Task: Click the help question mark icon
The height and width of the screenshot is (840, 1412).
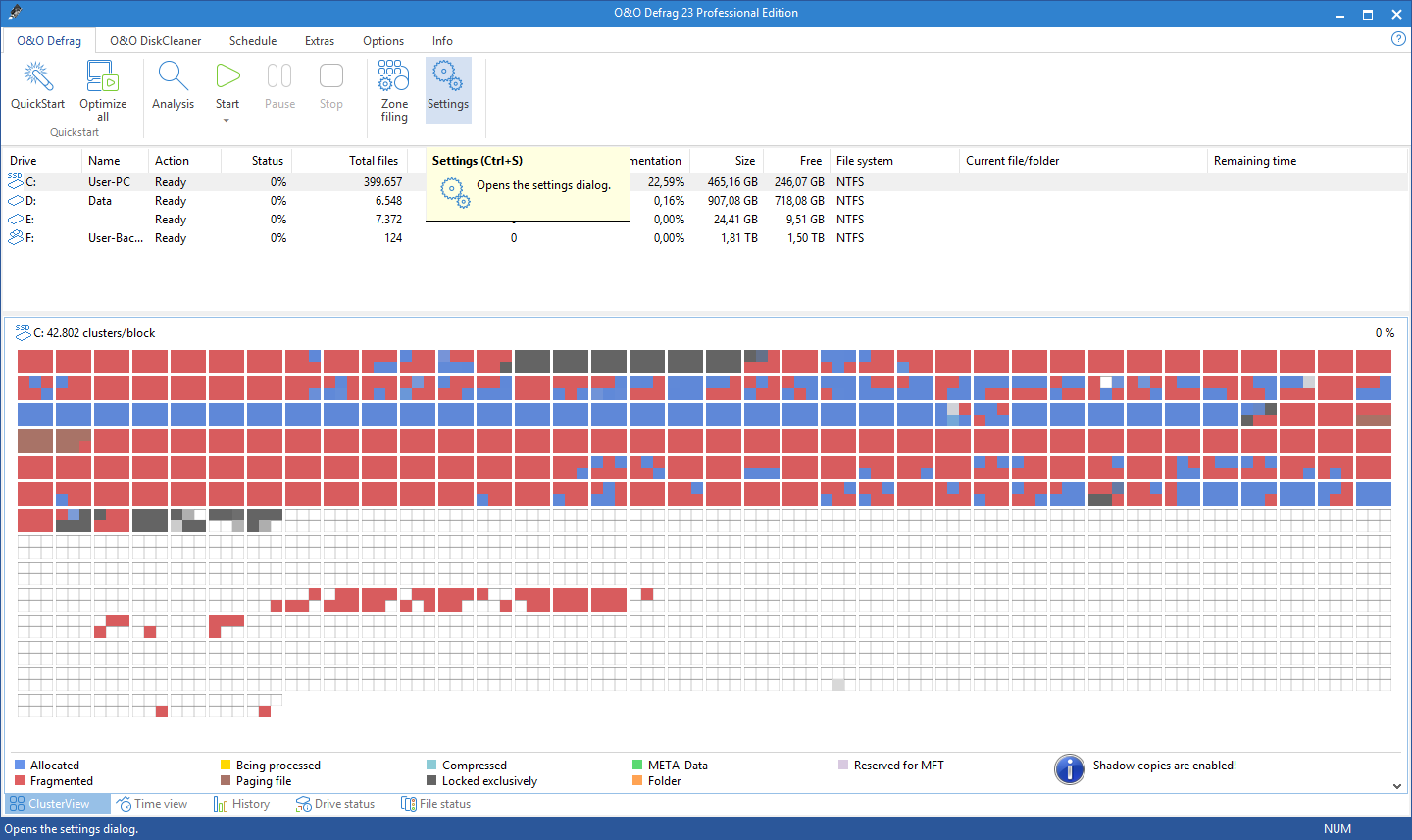Action: point(1398,39)
